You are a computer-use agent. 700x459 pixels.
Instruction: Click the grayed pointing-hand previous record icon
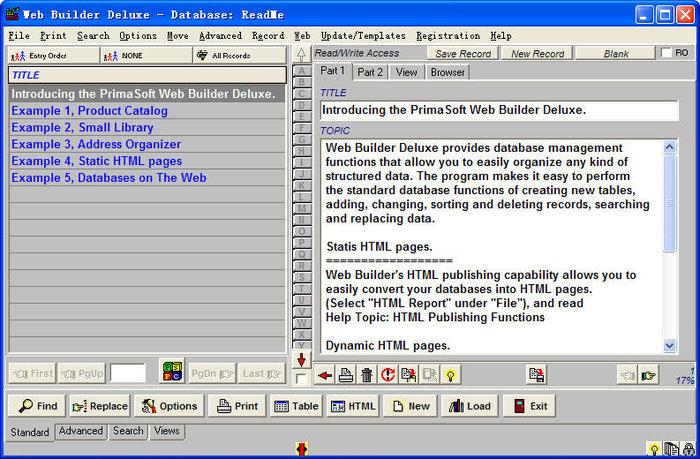point(627,375)
